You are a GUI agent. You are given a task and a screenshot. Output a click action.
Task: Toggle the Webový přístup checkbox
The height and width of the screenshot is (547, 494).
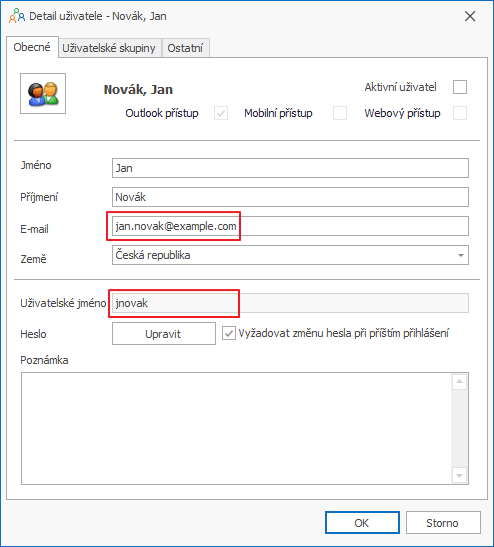tap(460, 113)
